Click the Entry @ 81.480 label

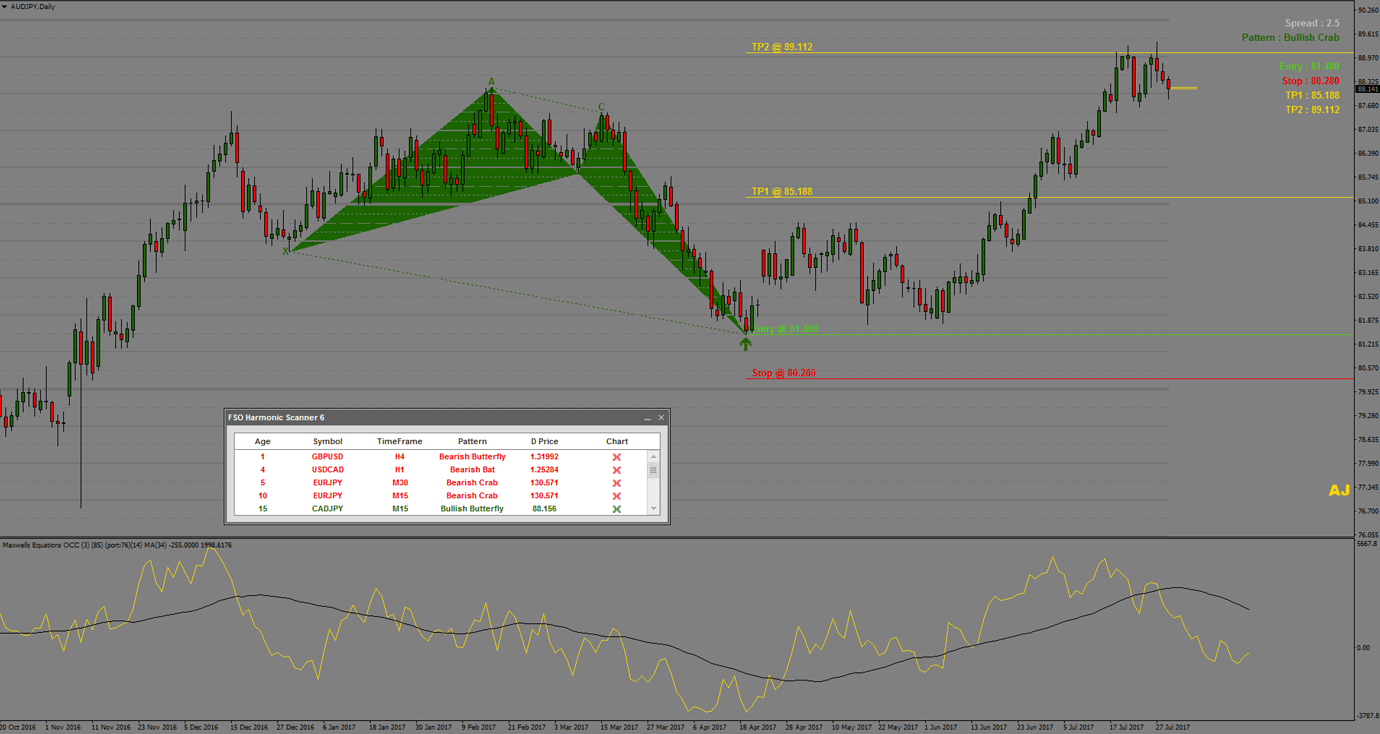pos(787,328)
